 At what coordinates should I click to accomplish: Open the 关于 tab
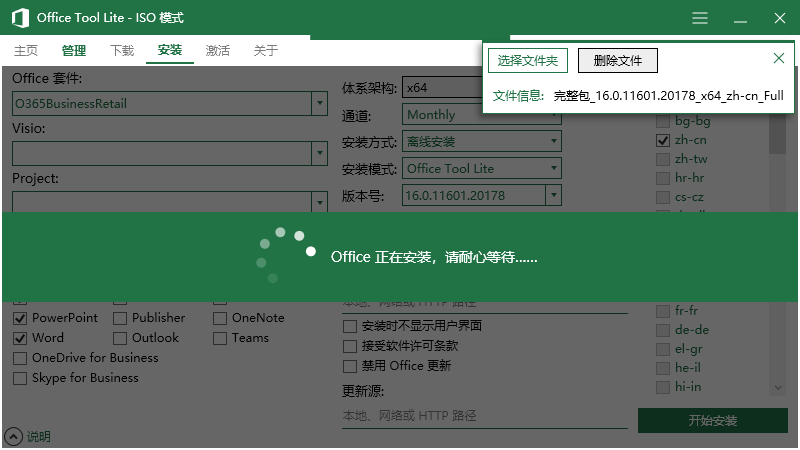pos(266,51)
